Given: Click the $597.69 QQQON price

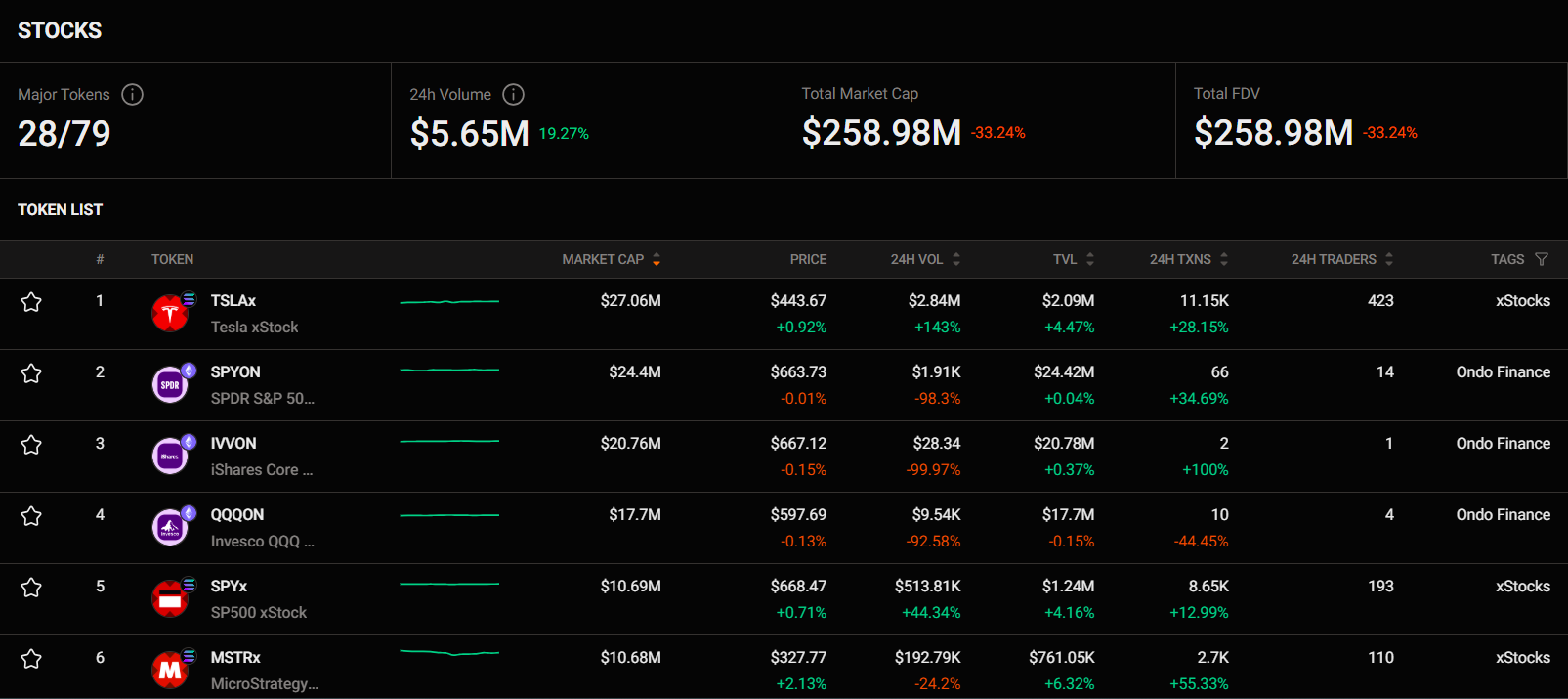Looking at the screenshot, I should [798, 515].
